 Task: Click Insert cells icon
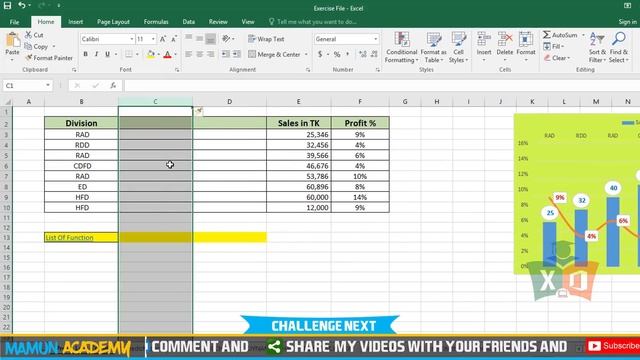point(484,40)
